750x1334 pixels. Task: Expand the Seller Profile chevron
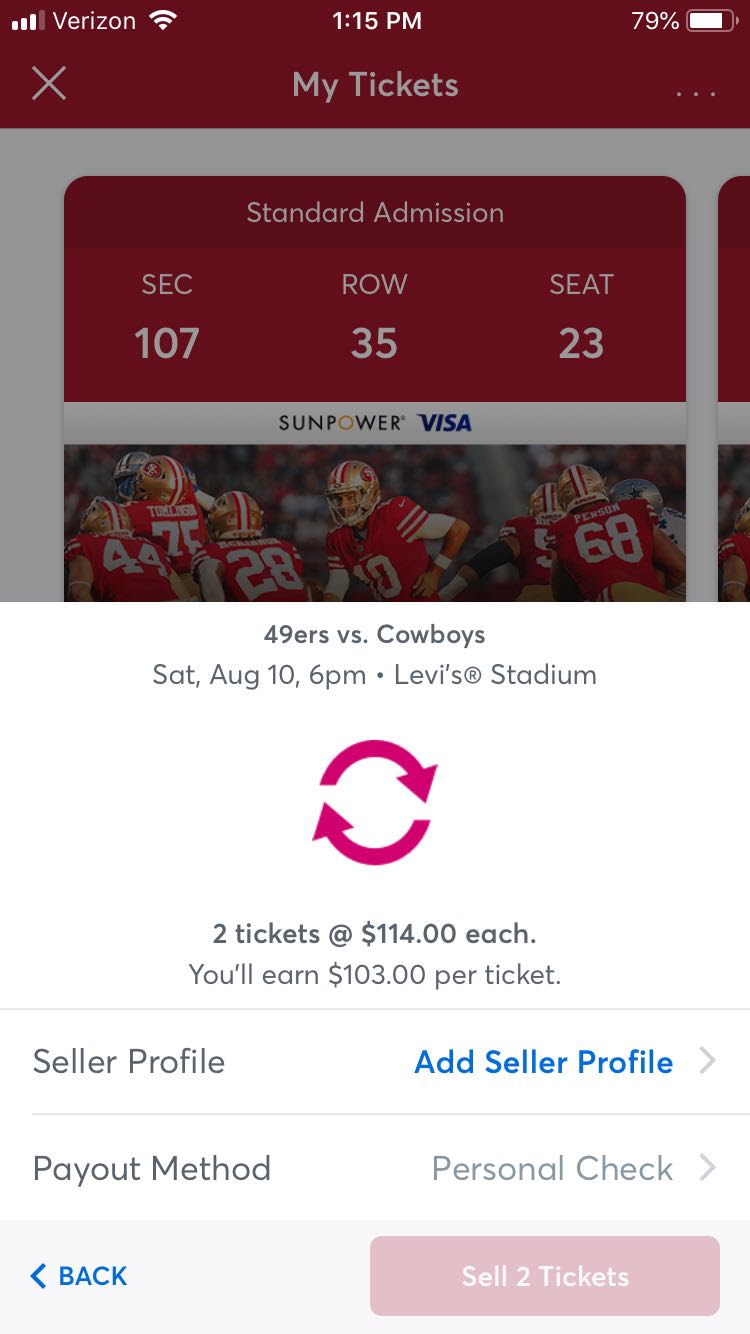pos(707,1061)
